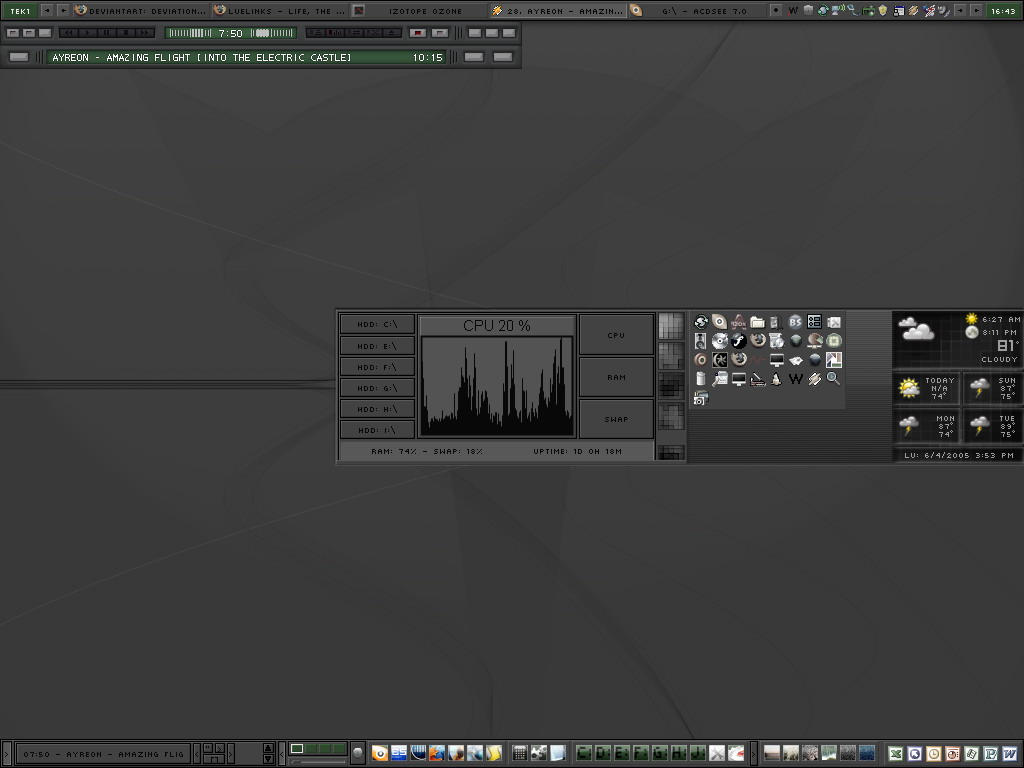
Task: Click the camera icon in launcher panel
Action: click(x=700, y=398)
